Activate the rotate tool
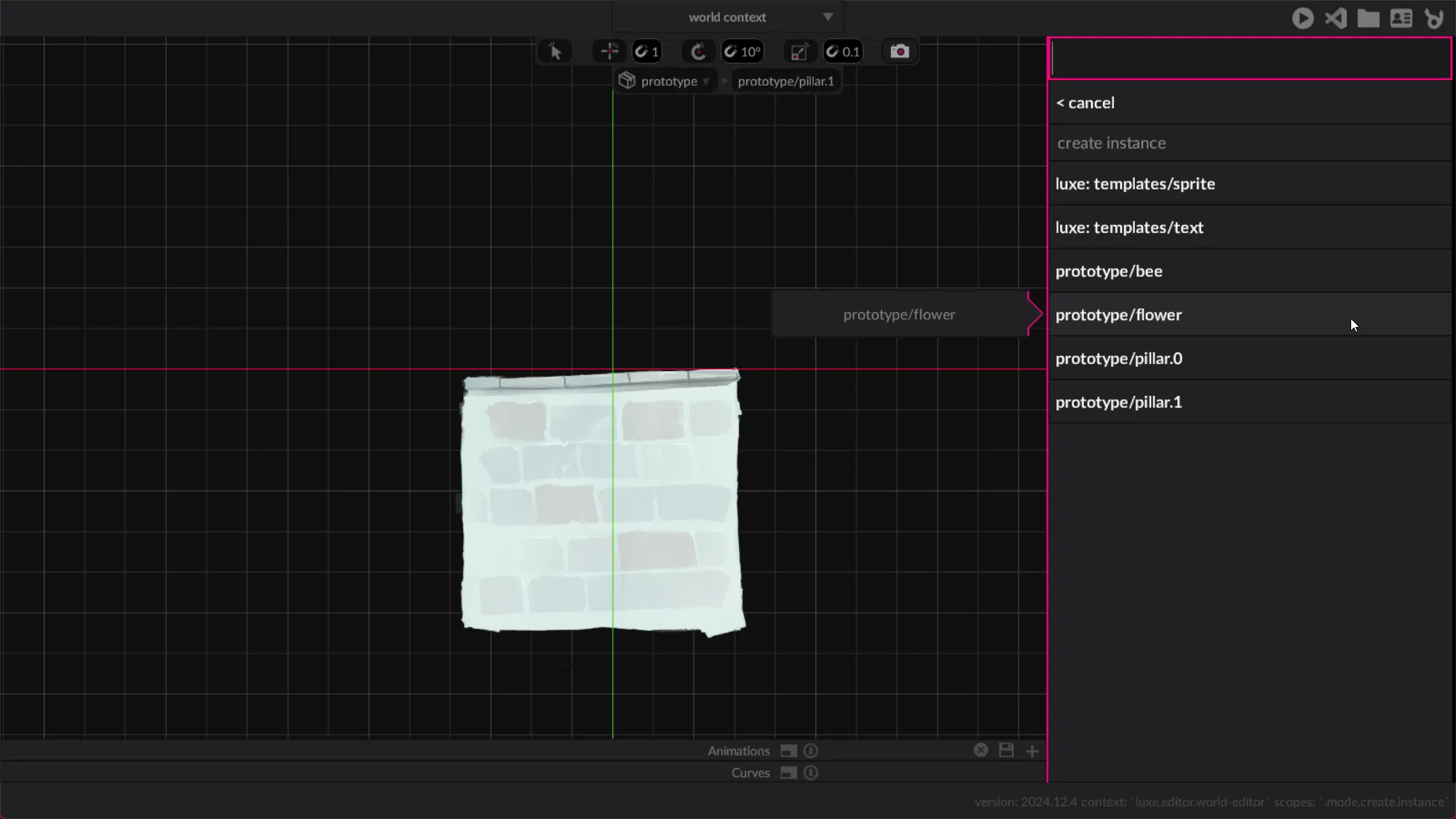Screen dimensions: 1456x819 tap(697, 52)
